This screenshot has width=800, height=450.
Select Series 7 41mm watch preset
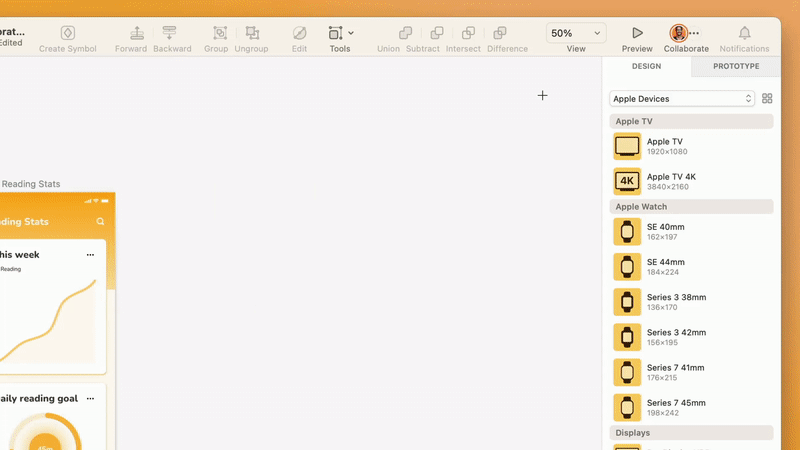click(x=691, y=372)
